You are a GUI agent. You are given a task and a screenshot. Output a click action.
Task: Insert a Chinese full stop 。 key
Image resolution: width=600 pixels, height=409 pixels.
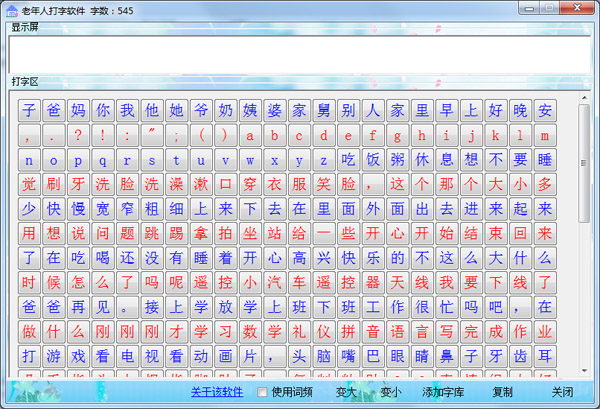tap(127, 307)
